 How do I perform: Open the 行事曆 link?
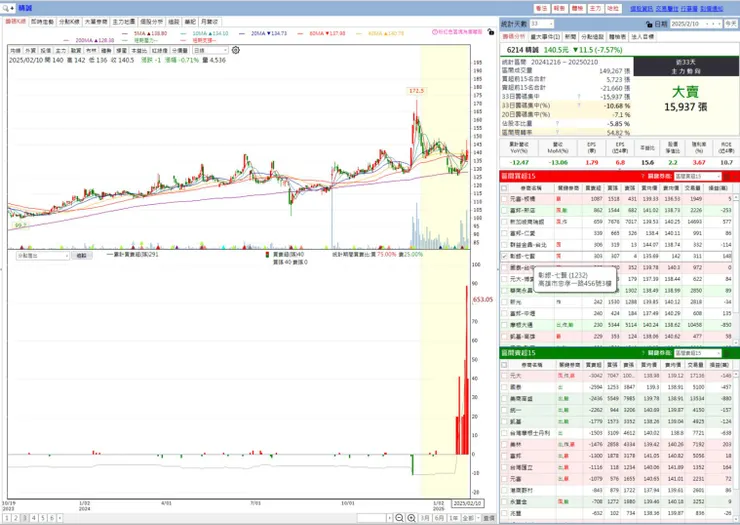pos(689,8)
